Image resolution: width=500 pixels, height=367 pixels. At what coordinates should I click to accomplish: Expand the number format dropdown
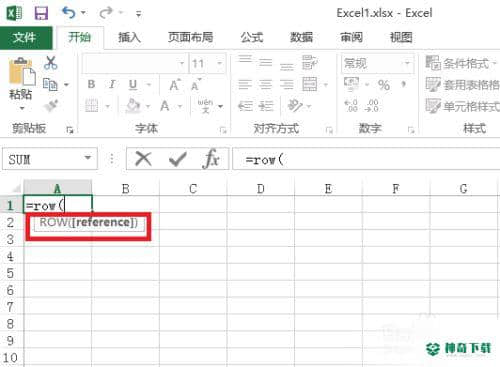[x=407, y=63]
